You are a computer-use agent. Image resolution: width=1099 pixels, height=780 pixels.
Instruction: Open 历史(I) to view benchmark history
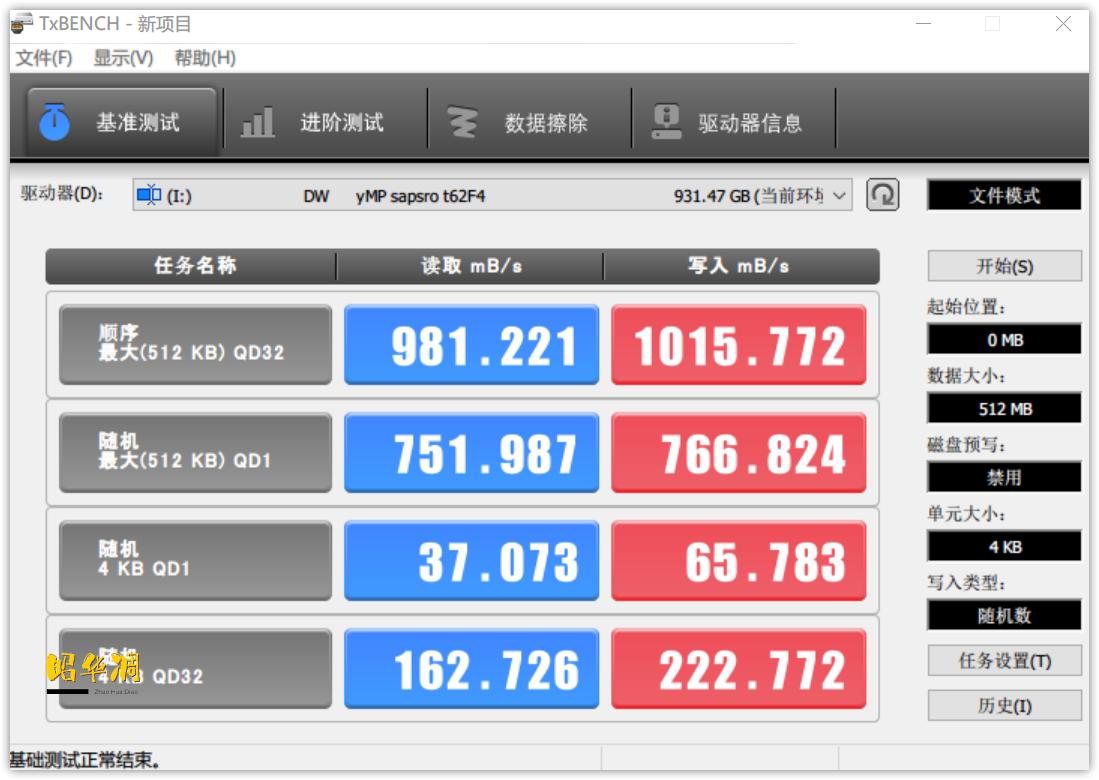1004,706
